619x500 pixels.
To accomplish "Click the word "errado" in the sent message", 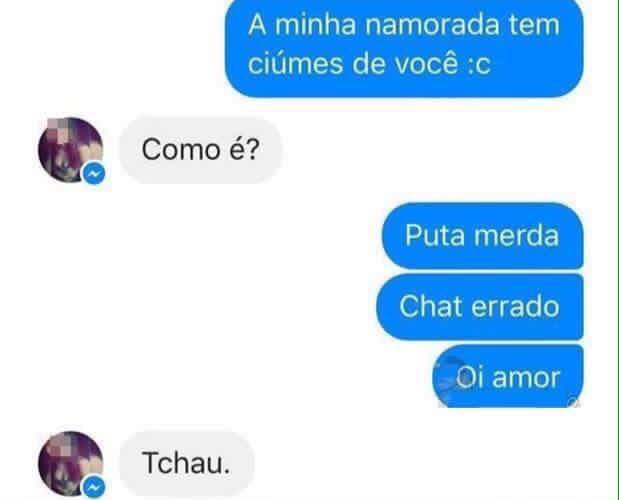I will coord(516,307).
